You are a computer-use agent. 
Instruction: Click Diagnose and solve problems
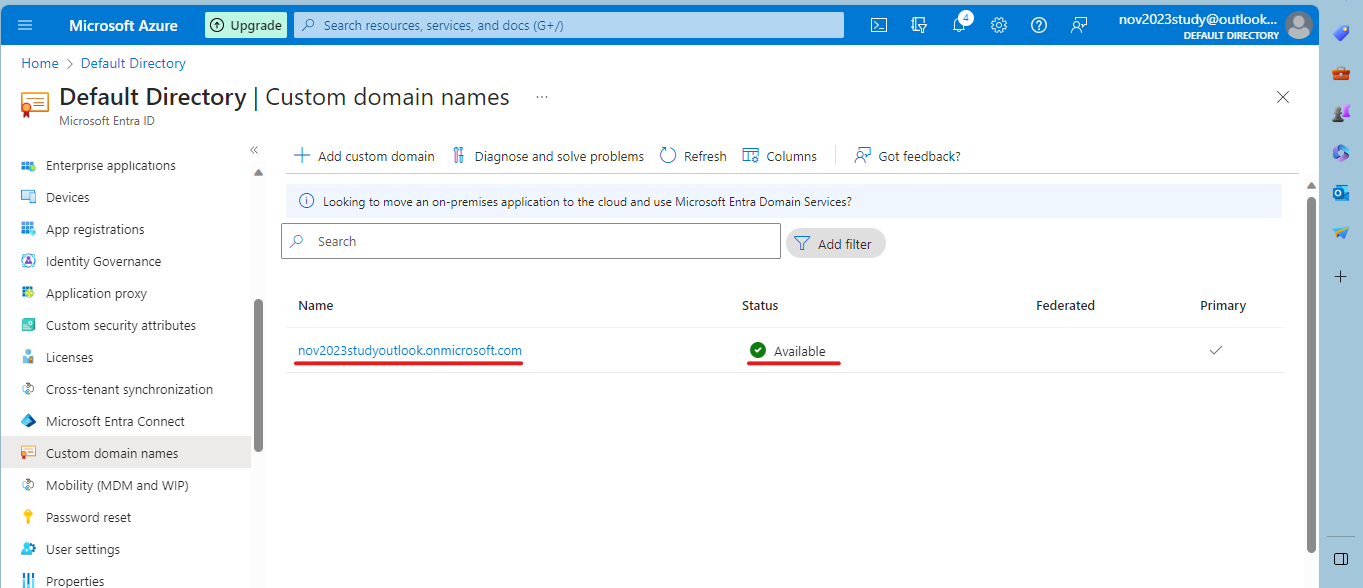tap(548, 156)
